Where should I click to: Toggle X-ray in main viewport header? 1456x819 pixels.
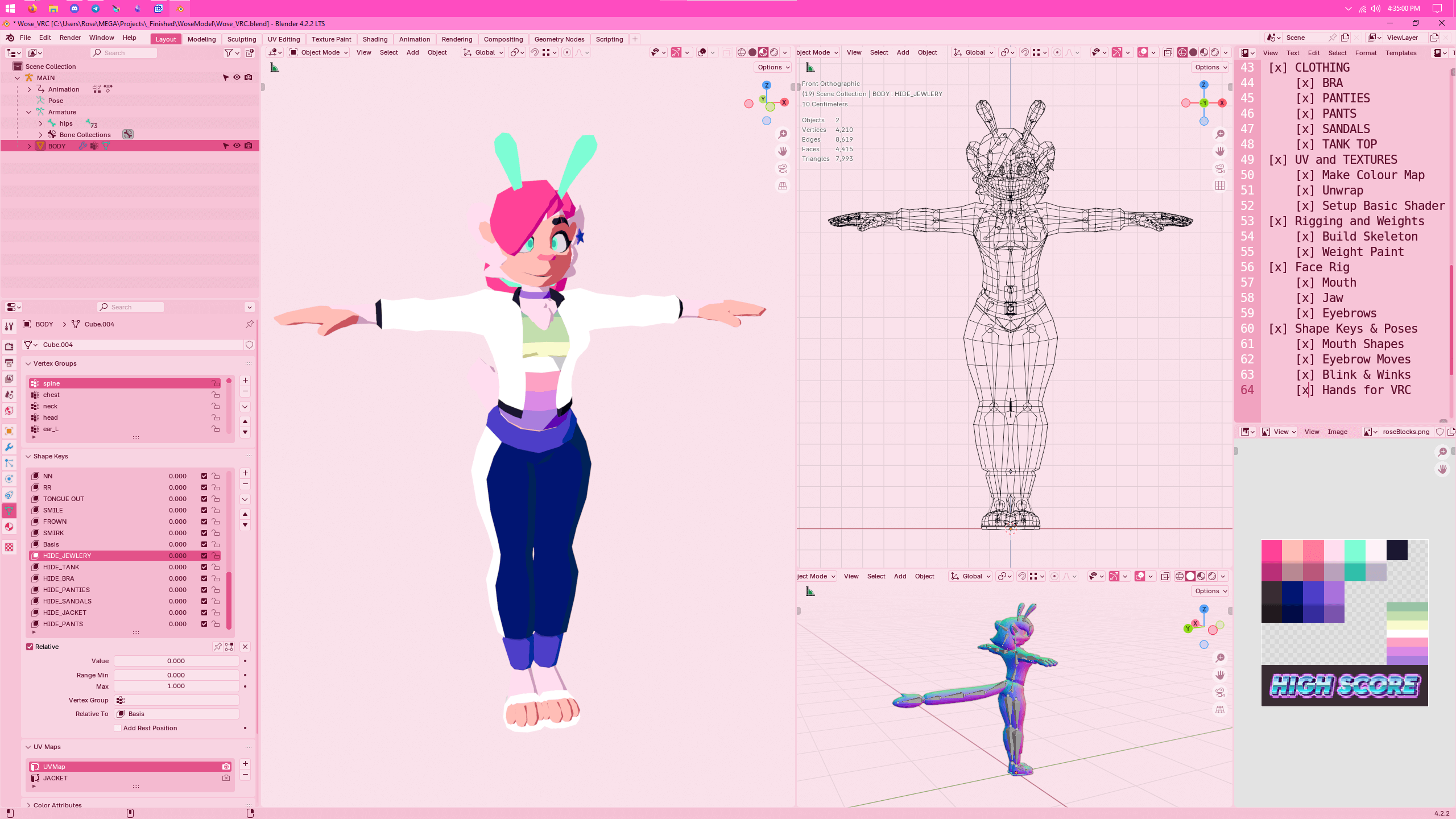[x=727, y=52]
